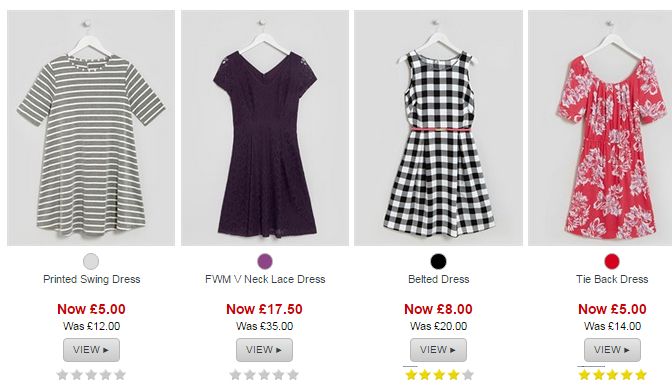Image resolution: width=672 pixels, height=381 pixels.
Task: Click VIEW button under Belted Dress
Action: coord(438,350)
